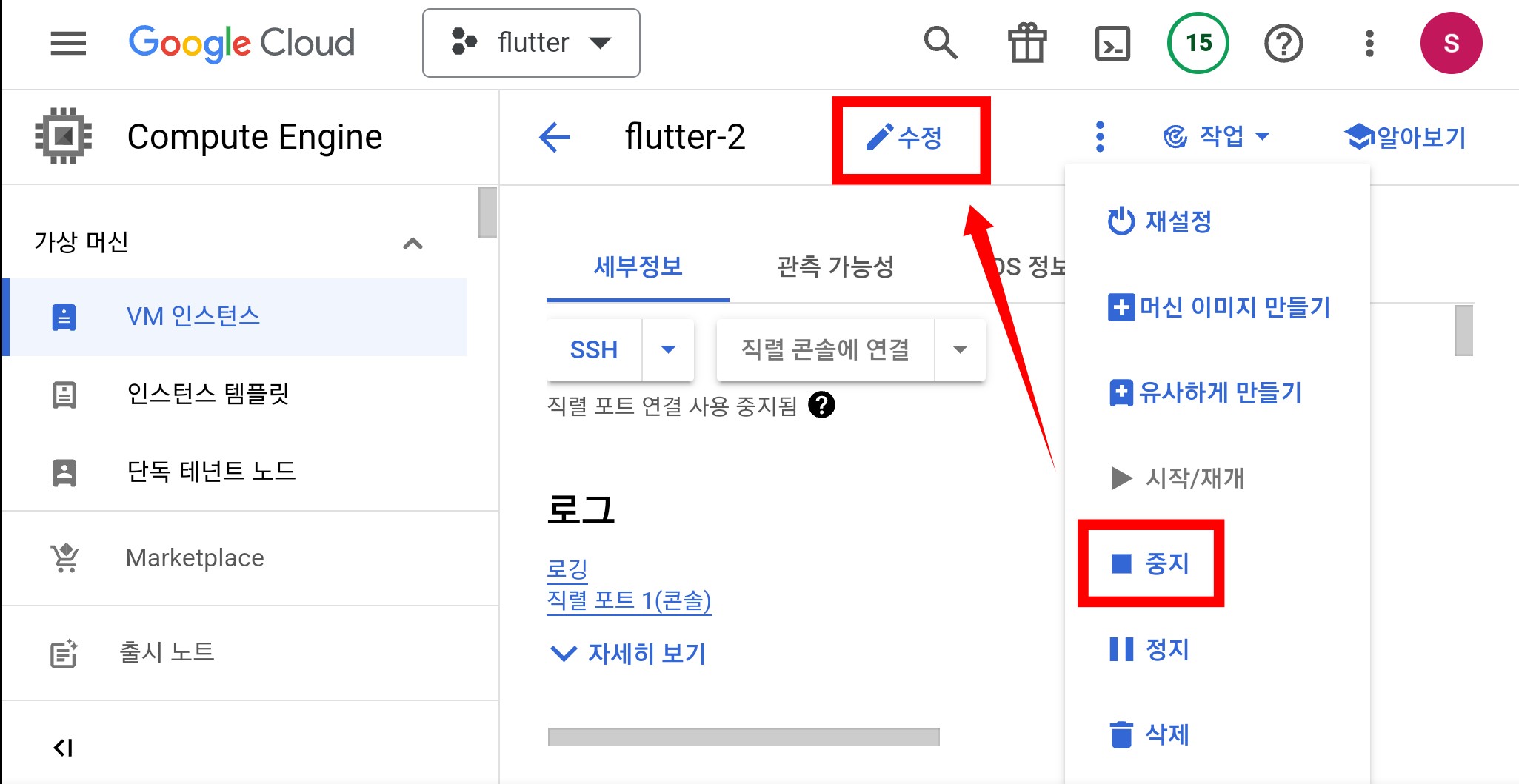The image size is (1519, 784).
Task: Choose 재설정 from the menu
Action: click(1218, 221)
